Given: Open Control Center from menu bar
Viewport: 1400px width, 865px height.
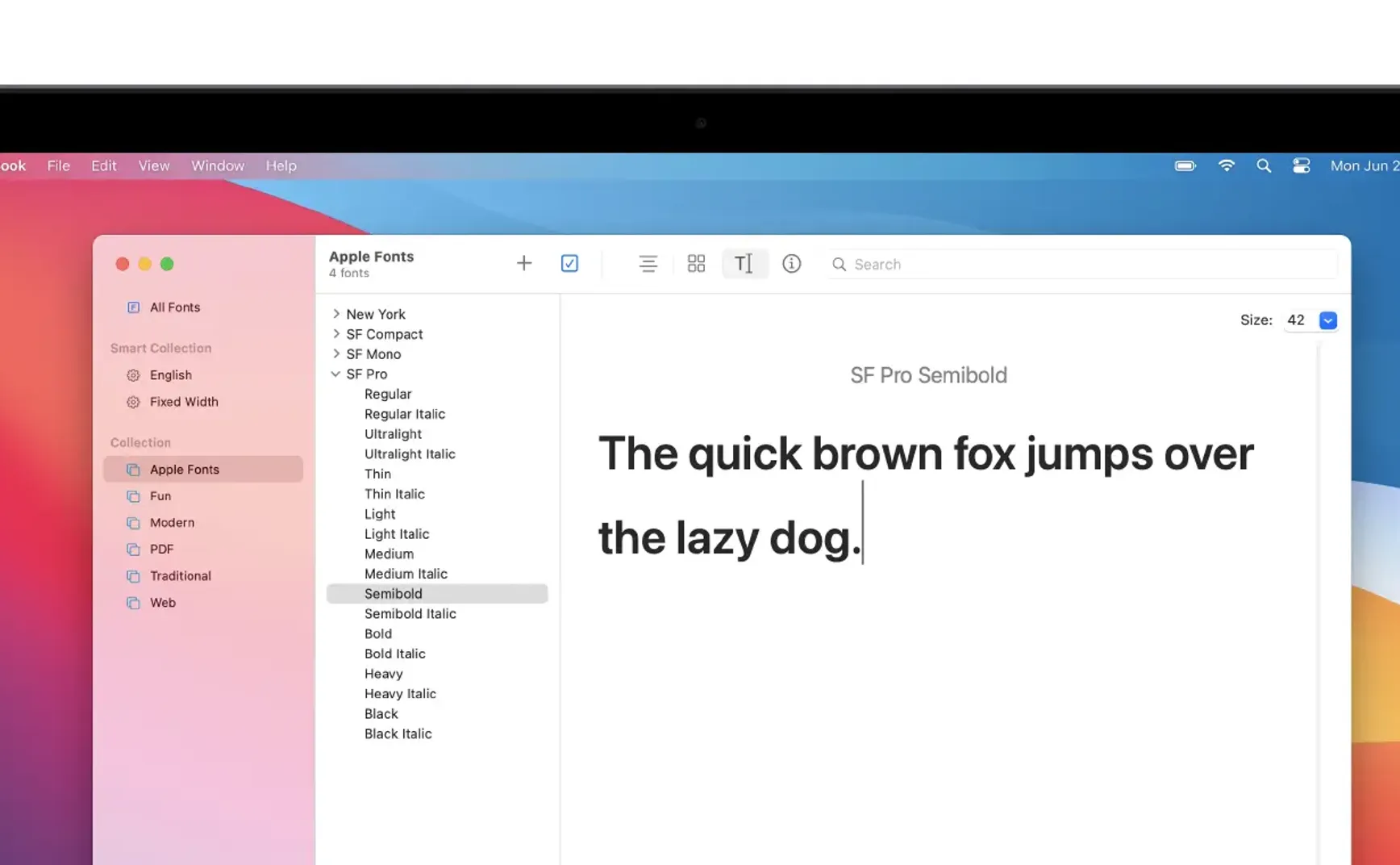Looking at the screenshot, I should point(1301,165).
